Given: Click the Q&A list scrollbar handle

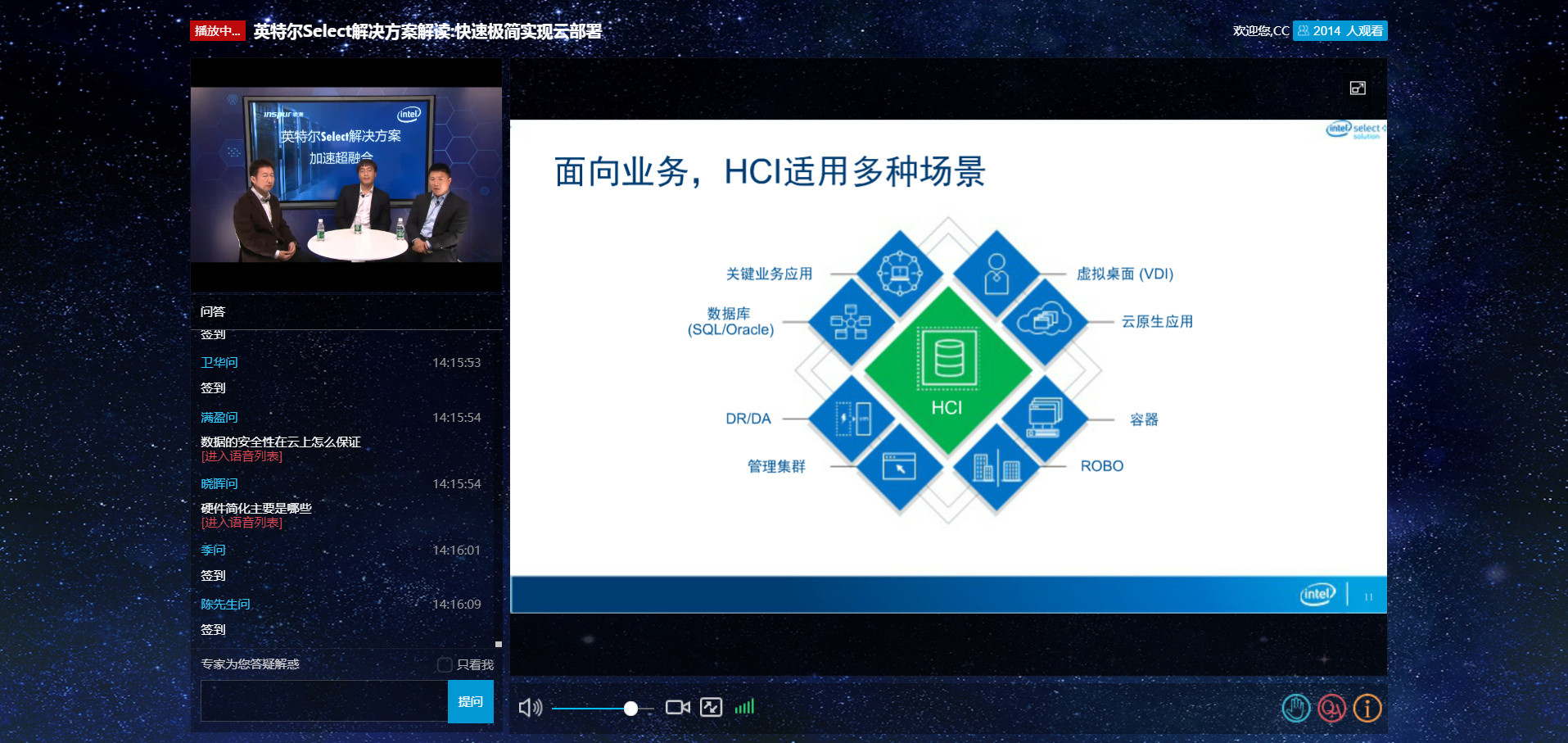Looking at the screenshot, I should pos(499,644).
